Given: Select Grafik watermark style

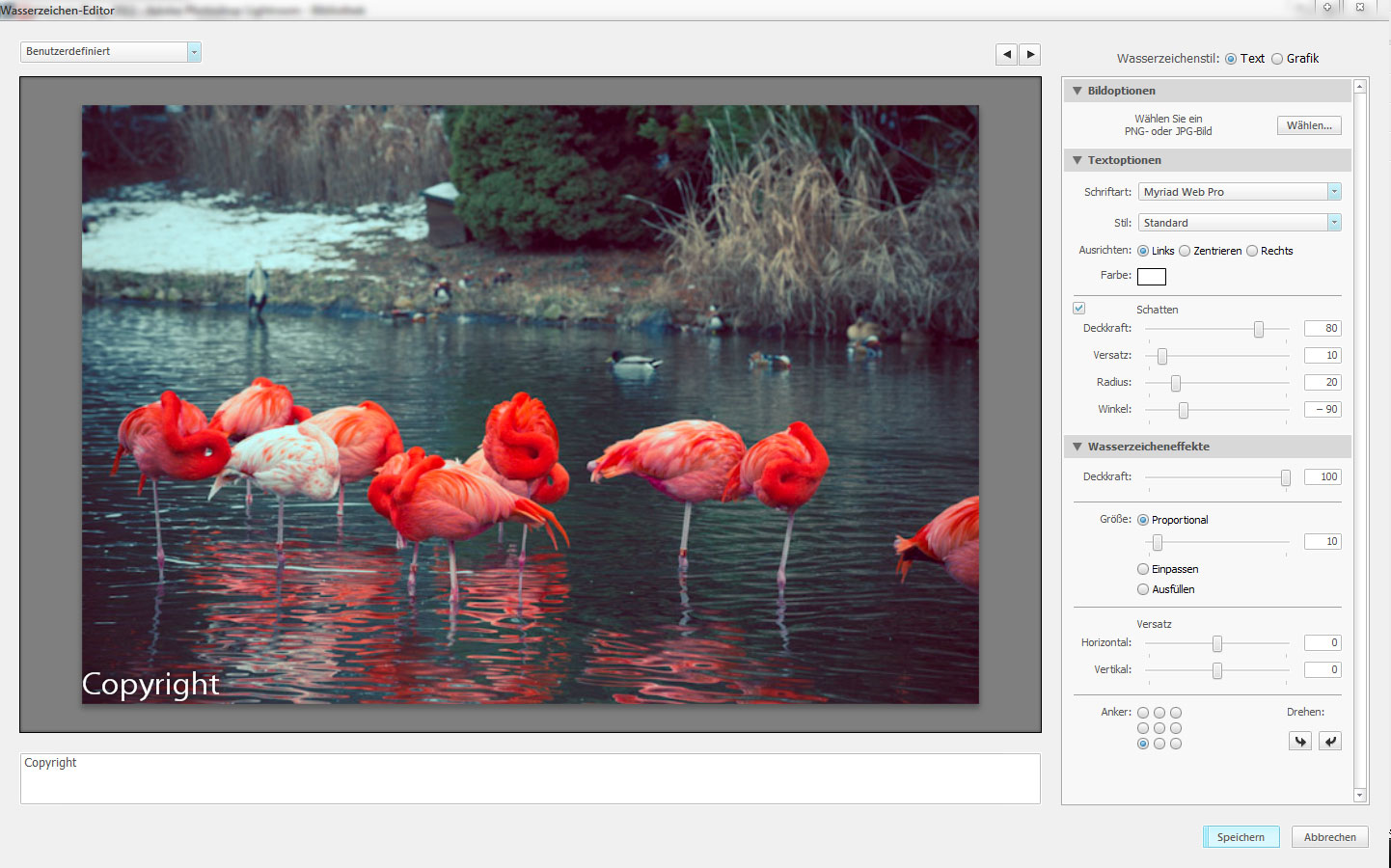Looking at the screenshot, I should [1277, 59].
